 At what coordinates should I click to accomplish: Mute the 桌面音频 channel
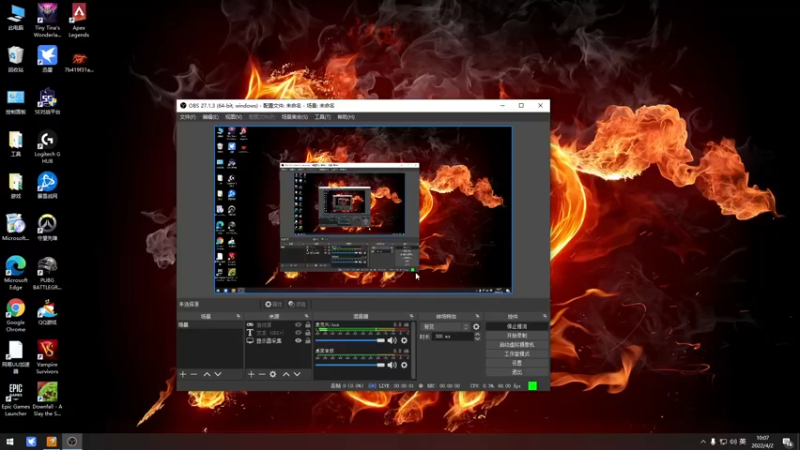[392, 365]
